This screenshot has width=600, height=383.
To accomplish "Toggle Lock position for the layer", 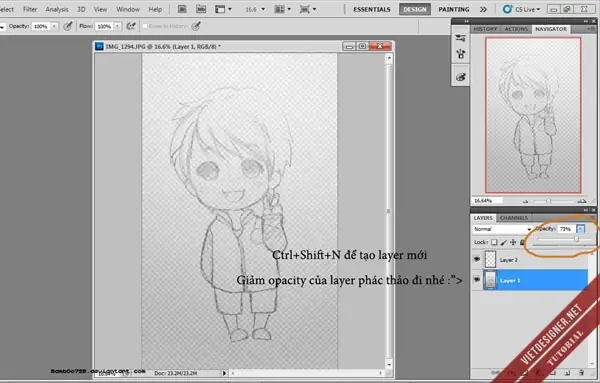I will 513,242.
